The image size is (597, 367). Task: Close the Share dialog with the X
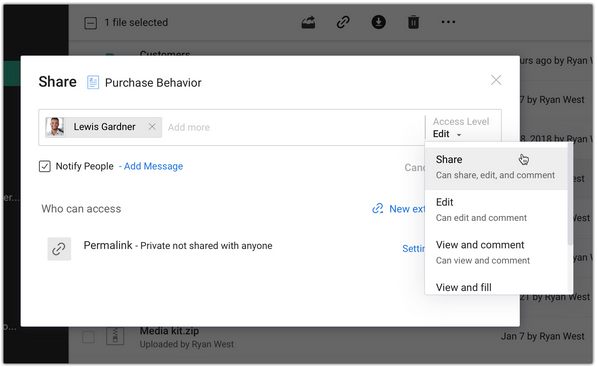[496, 80]
